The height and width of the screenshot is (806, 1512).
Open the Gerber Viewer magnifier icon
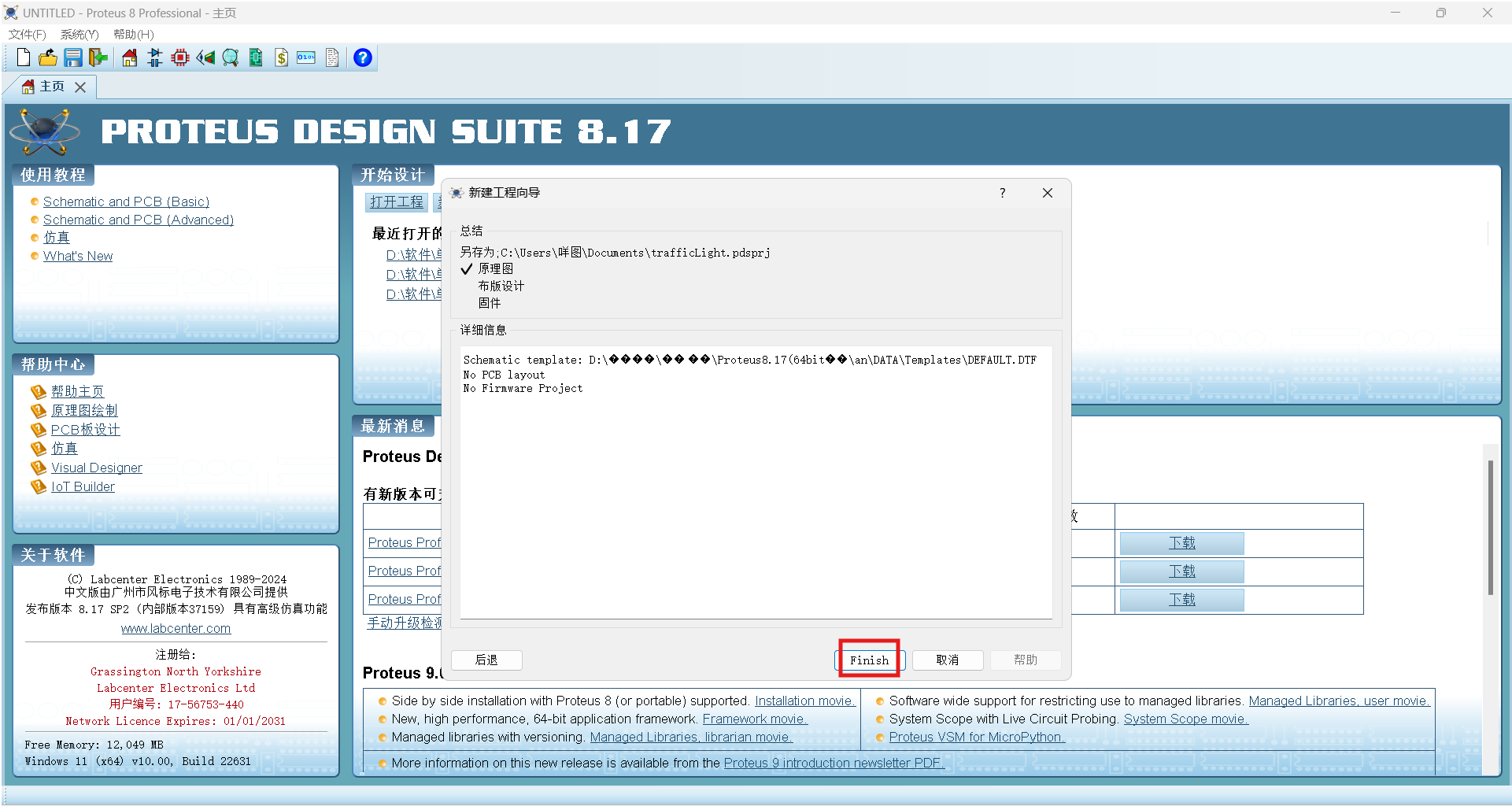231,57
